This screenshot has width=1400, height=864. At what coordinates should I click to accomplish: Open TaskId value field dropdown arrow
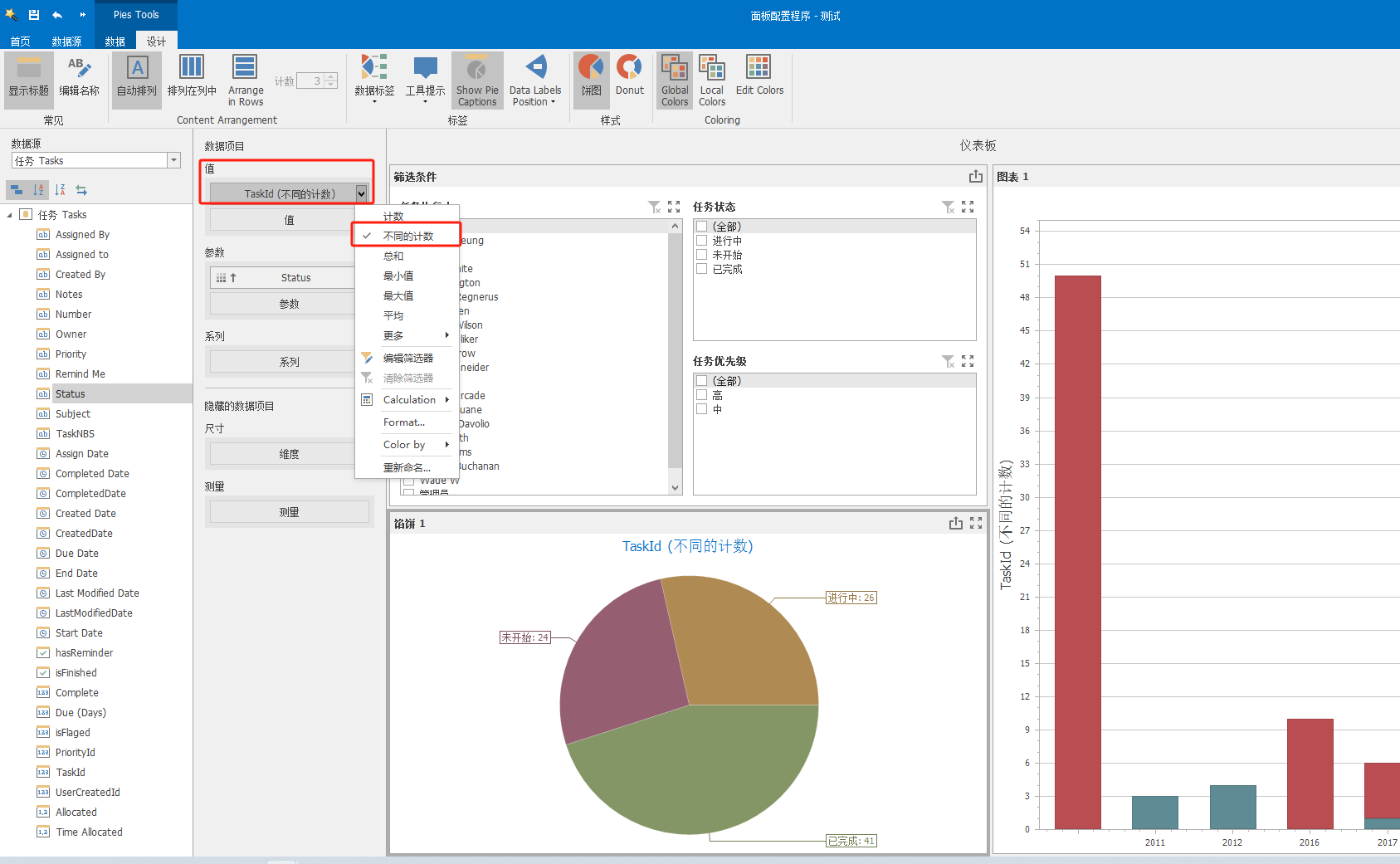(361, 193)
